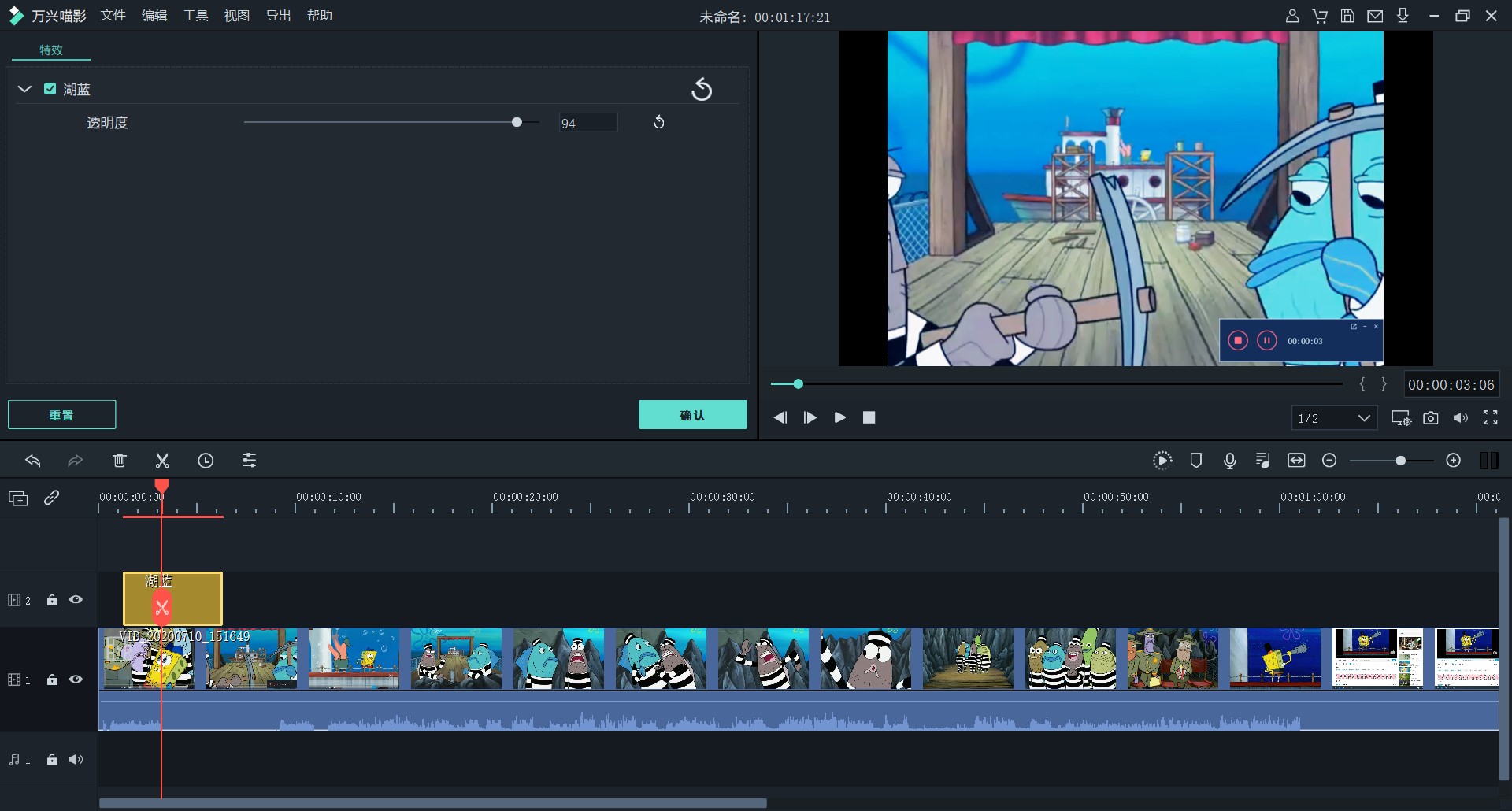Image resolution: width=1512 pixels, height=811 pixels.
Task: Open the 文件 menu
Action: (113, 16)
